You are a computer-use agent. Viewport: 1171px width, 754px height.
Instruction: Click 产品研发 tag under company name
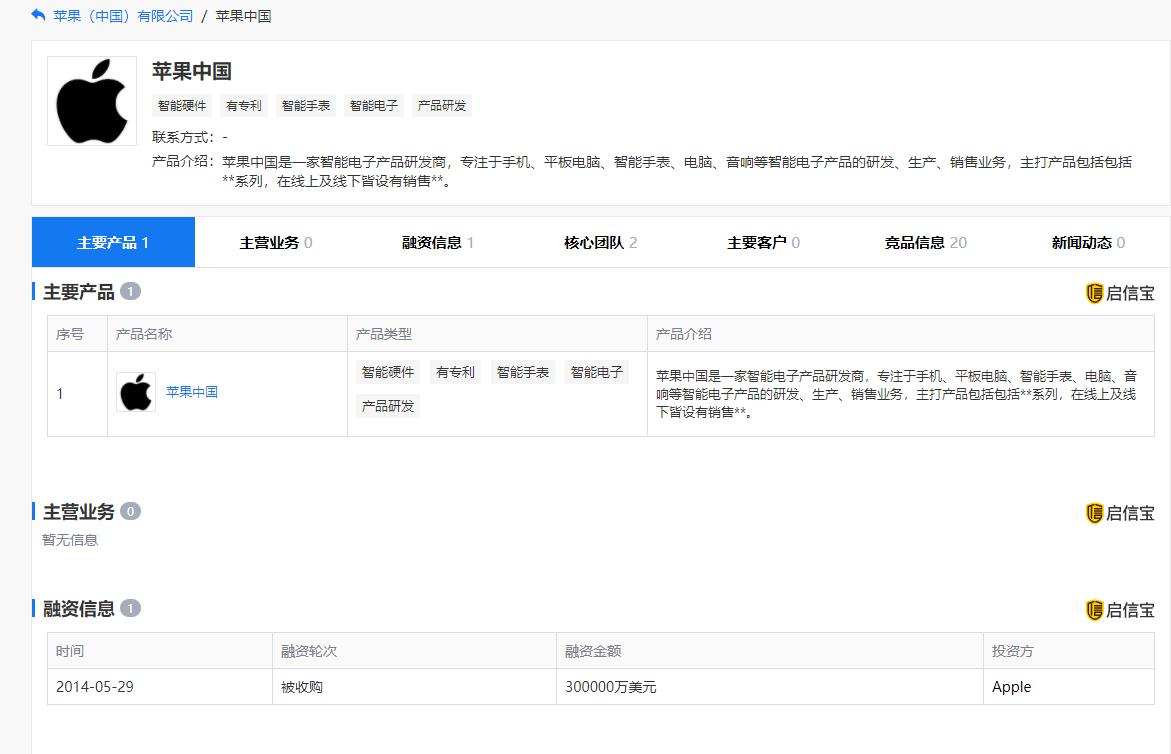(441, 105)
